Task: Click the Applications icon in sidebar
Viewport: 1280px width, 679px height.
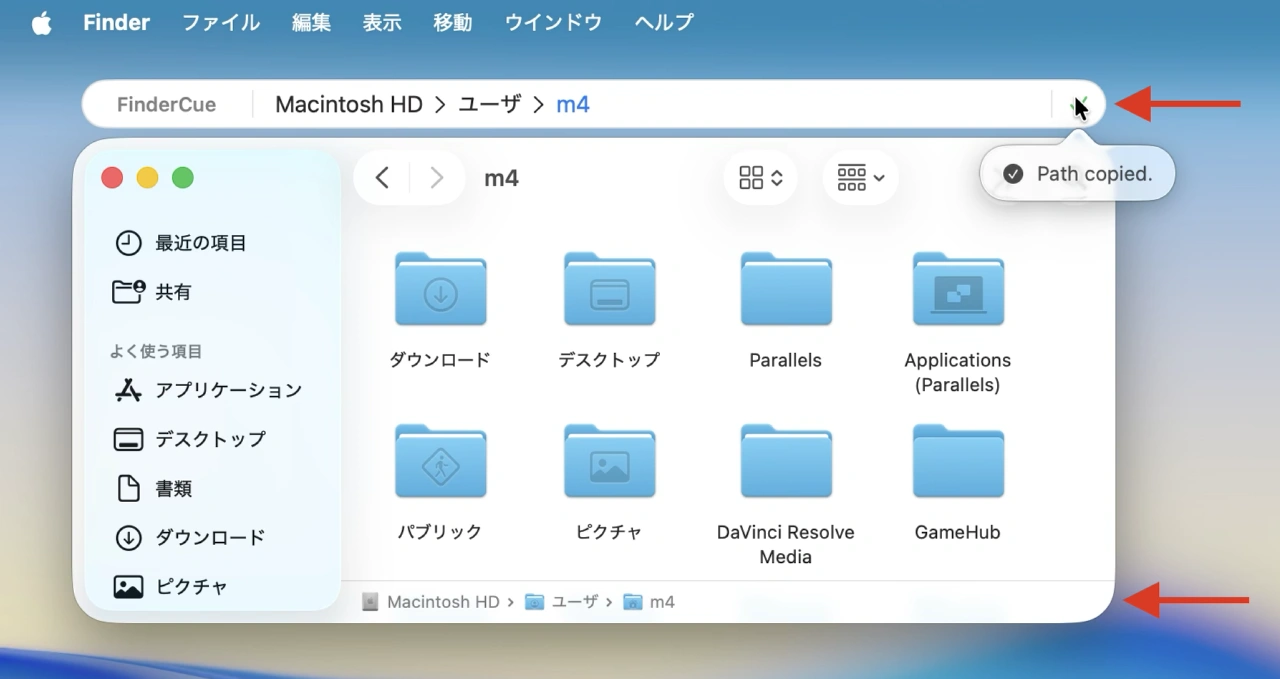Action: pos(128,390)
